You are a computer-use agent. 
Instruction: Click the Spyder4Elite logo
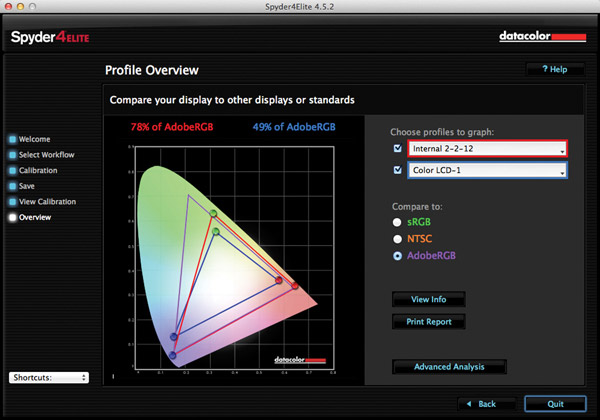click(50, 37)
